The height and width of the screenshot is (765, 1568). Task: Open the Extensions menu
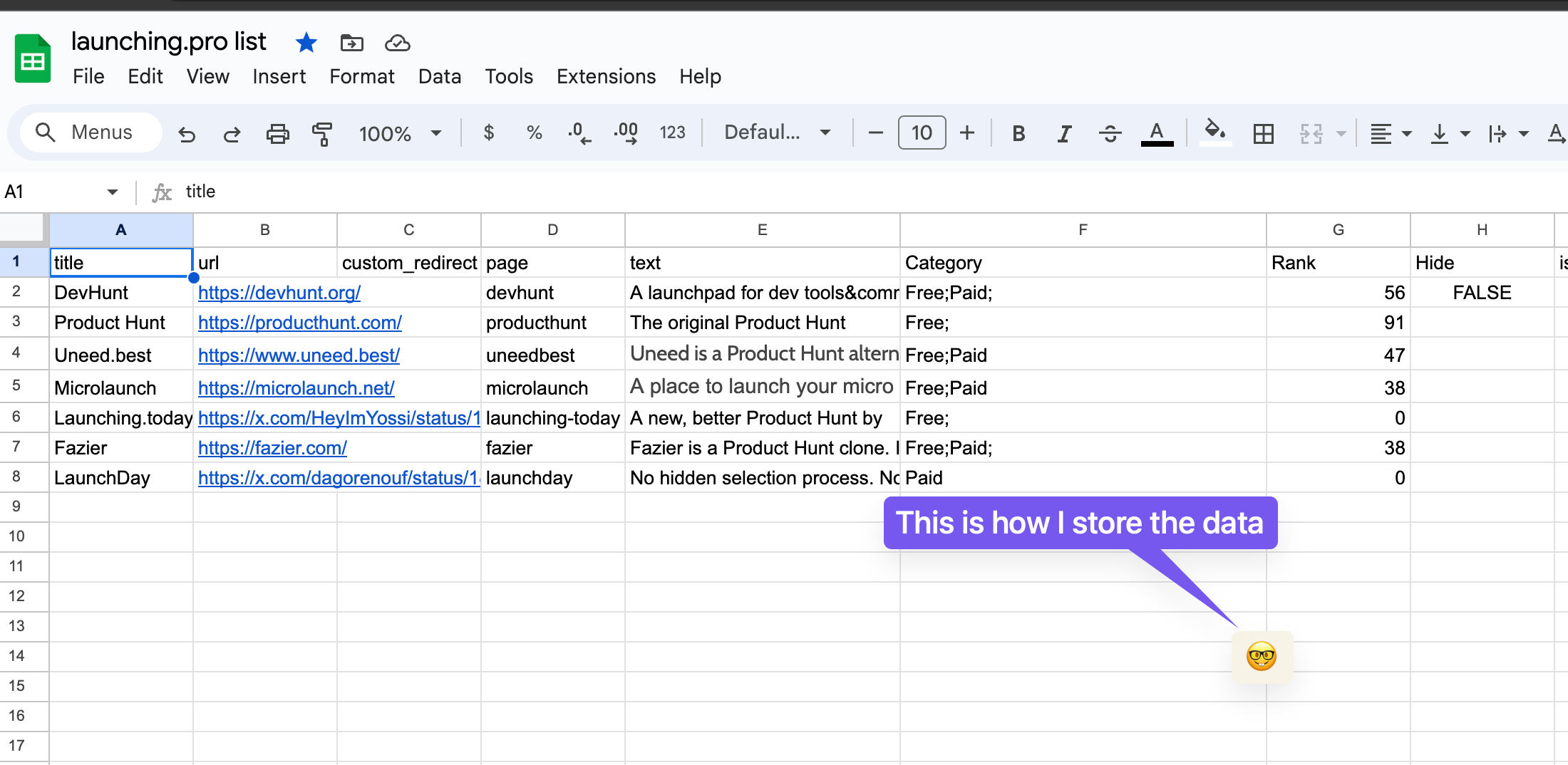coord(606,76)
